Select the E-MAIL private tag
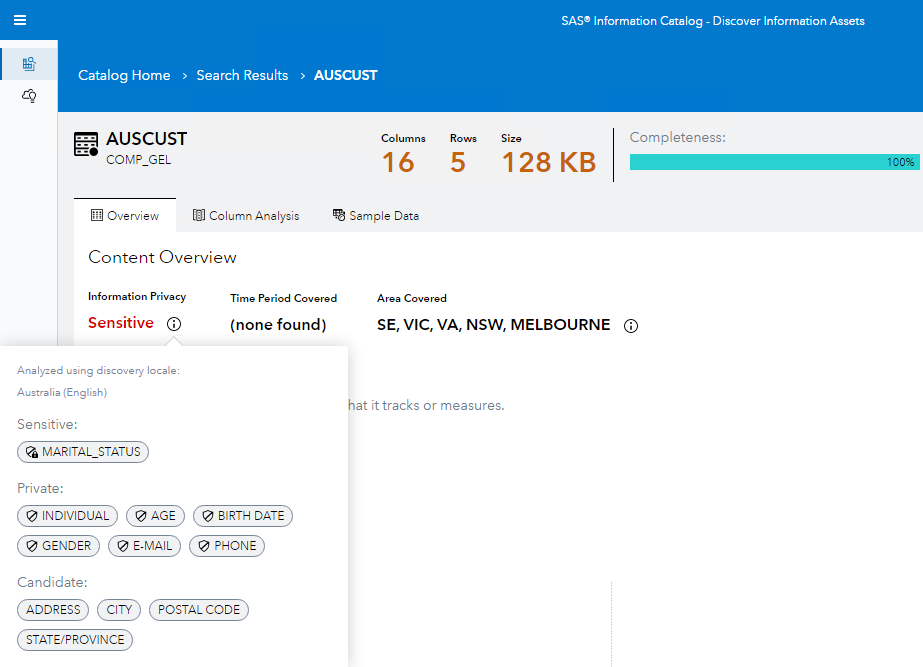Viewport: 923px width, 667px height. pos(144,546)
